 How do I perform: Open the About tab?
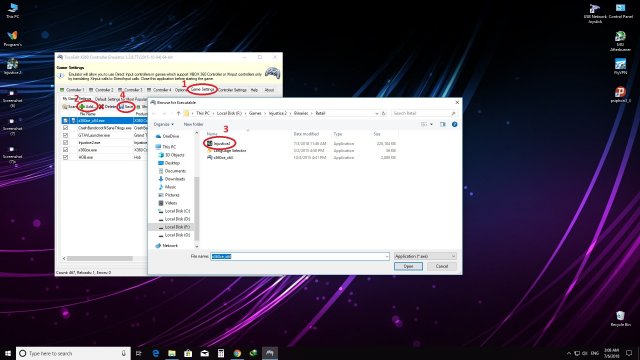(269, 90)
